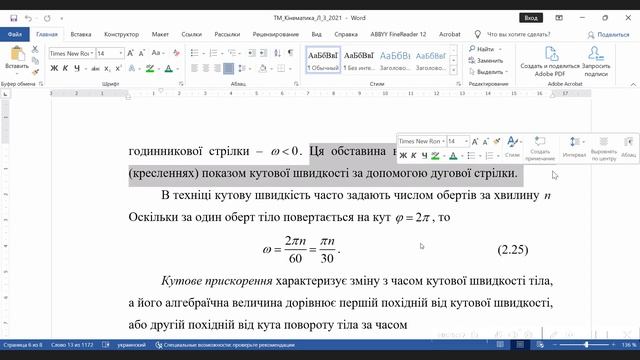
Task: Pick up formatting with ribbon Format Painter
Action: point(35,72)
